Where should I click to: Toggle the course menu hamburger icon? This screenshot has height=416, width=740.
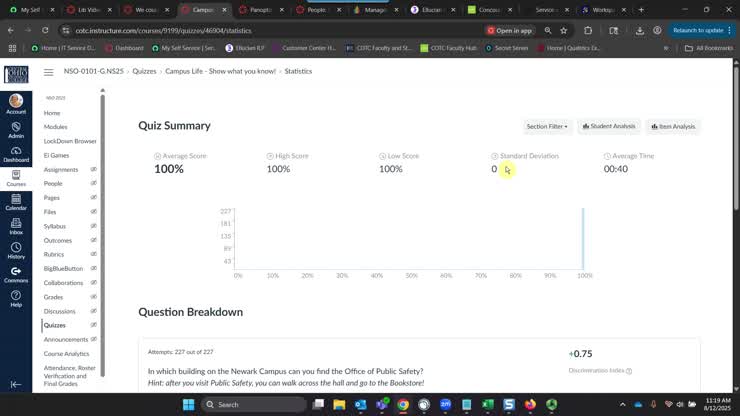pyautogui.click(x=49, y=72)
